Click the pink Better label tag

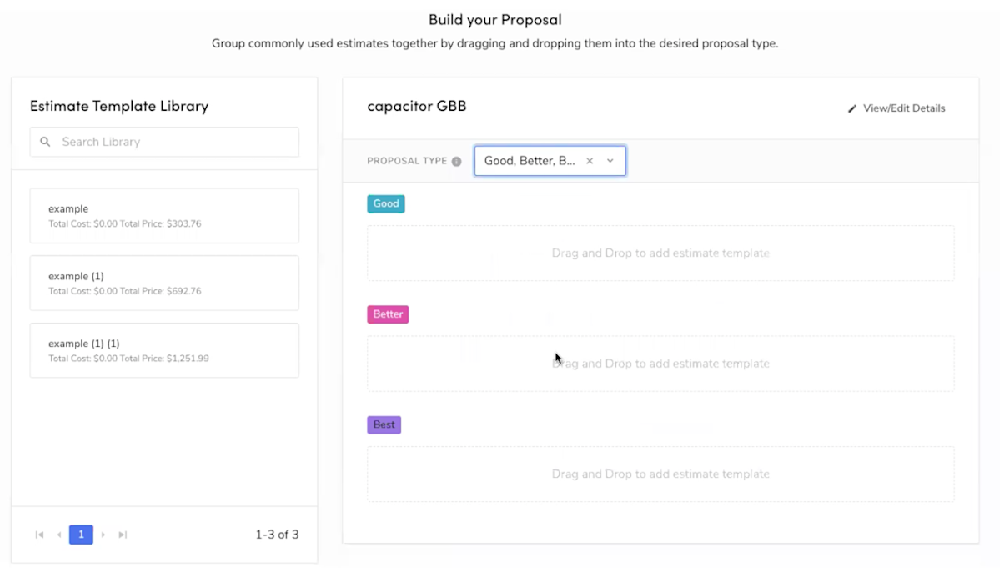(388, 314)
